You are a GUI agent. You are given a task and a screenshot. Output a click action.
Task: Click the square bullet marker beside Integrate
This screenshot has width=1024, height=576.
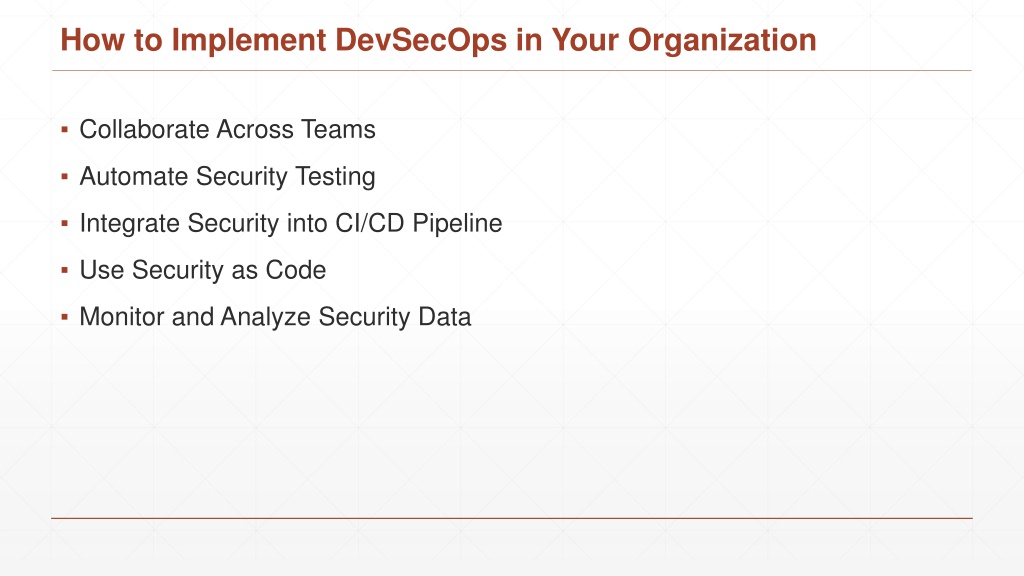click(x=65, y=223)
